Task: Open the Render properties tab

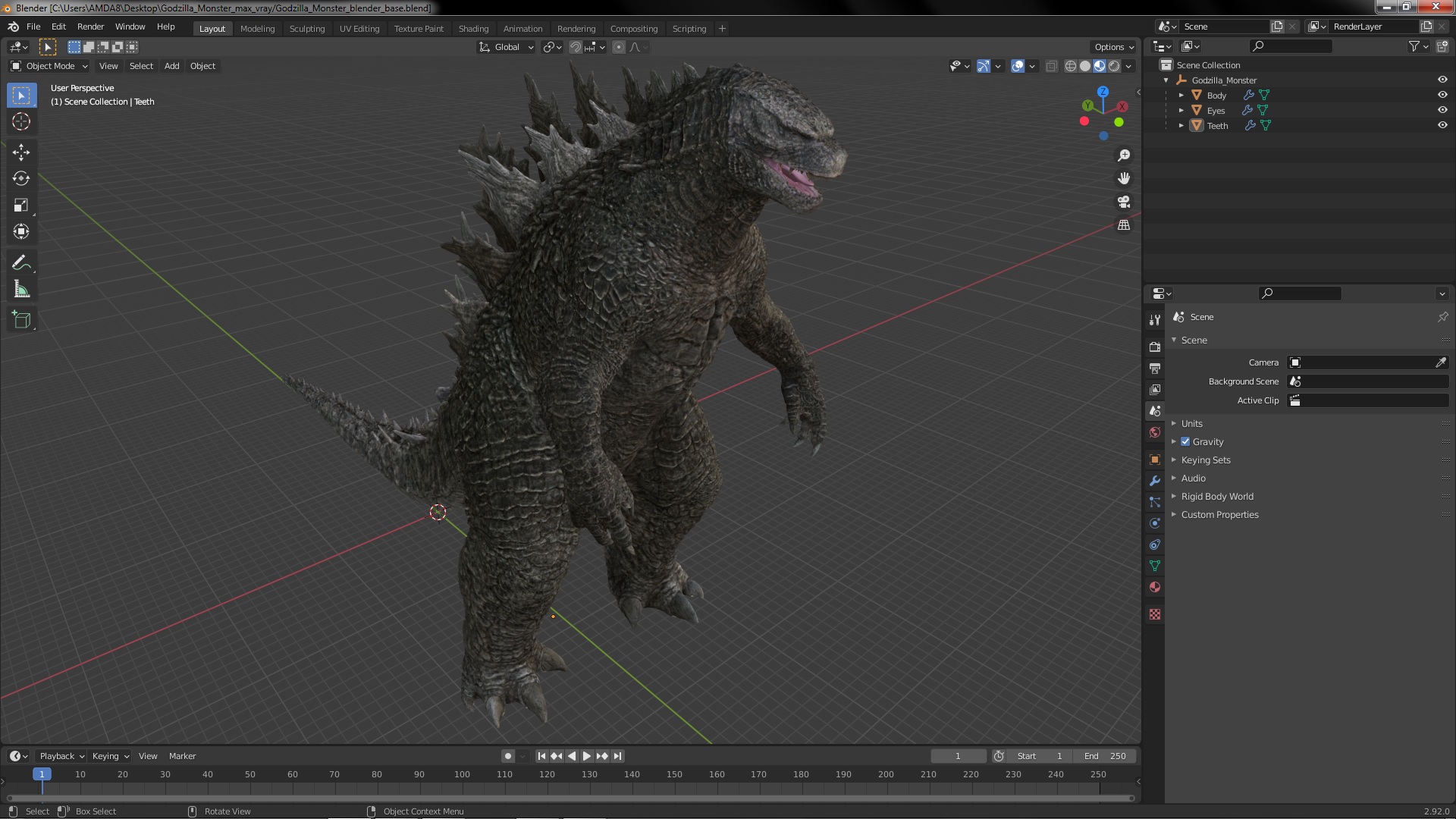Action: coord(1155,347)
